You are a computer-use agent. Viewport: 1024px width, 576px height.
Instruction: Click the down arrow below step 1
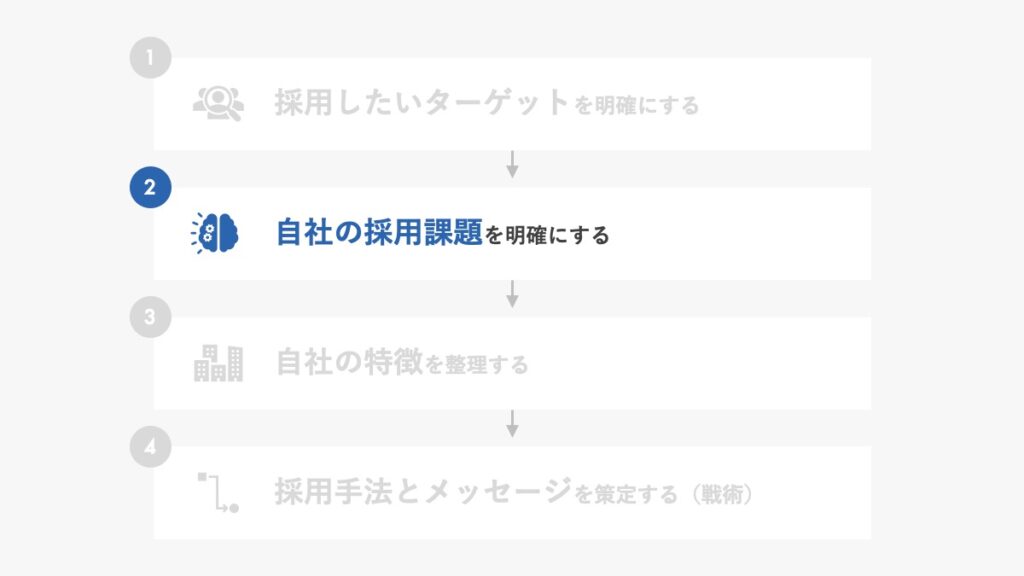click(x=512, y=164)
